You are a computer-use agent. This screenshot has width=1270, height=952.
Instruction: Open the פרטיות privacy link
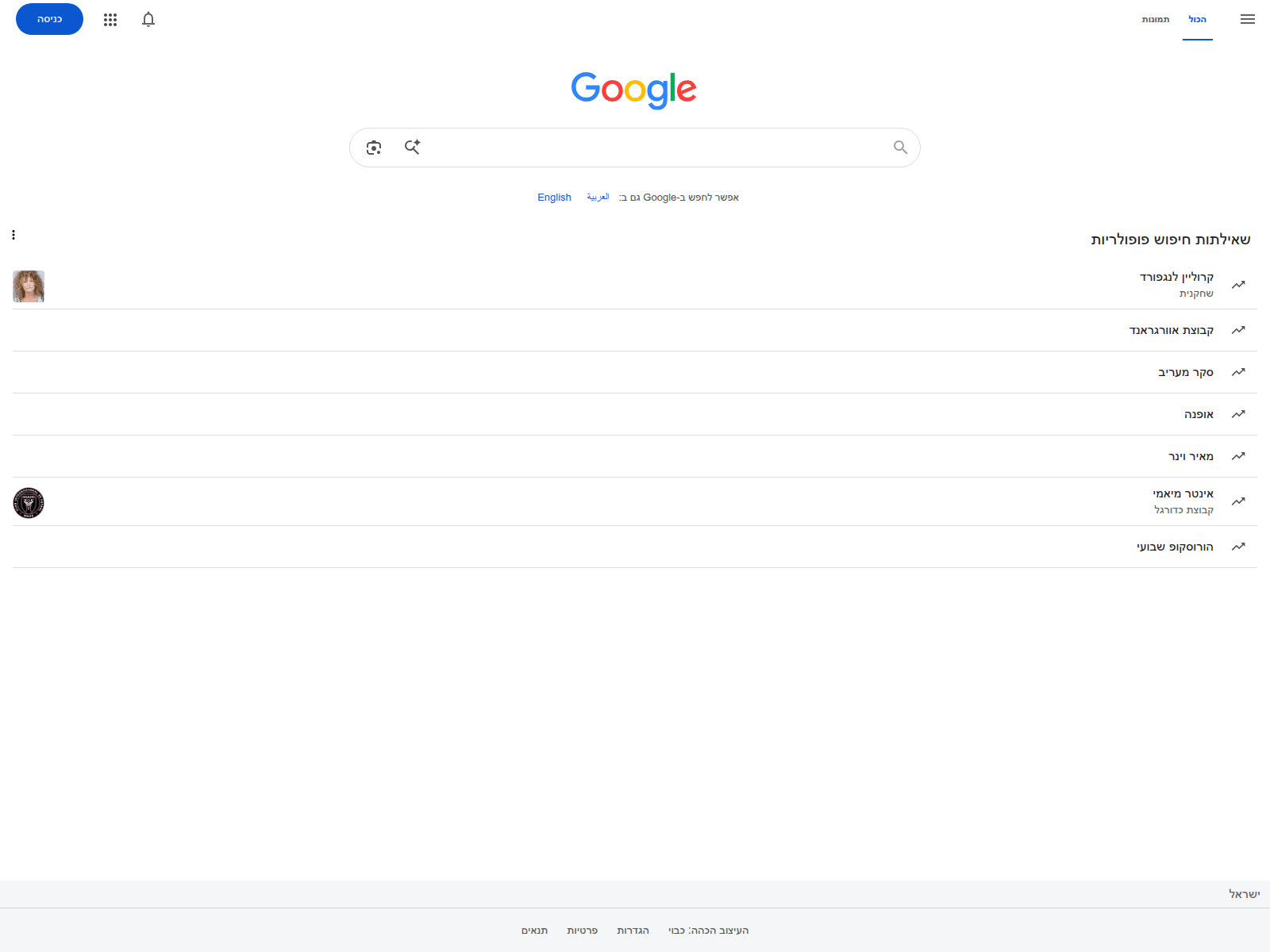[x=582, y=931]
